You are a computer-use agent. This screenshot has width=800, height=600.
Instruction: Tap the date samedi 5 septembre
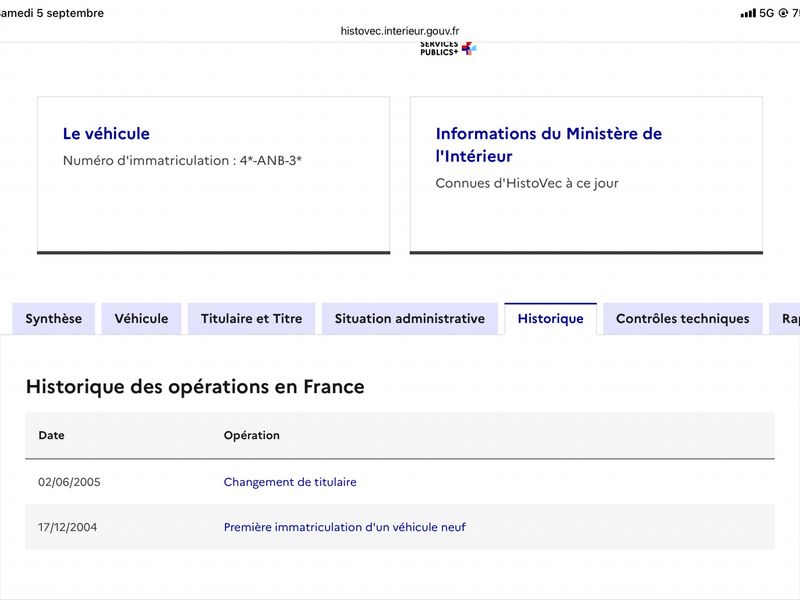pos(52,13)
